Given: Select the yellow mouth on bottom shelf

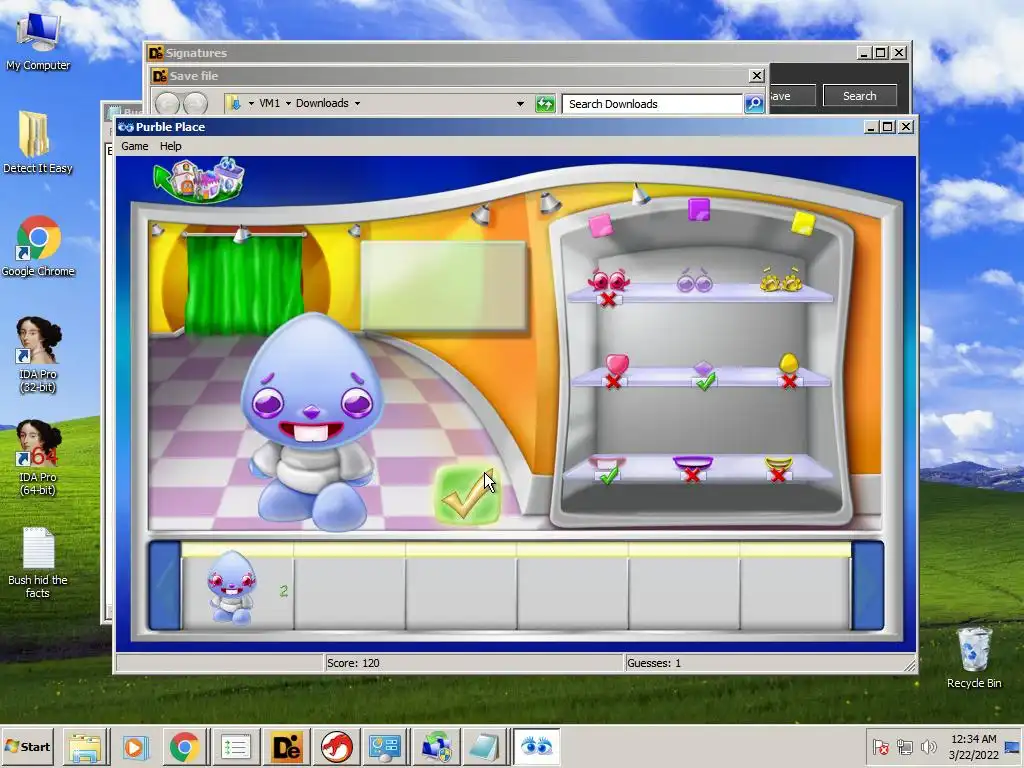Looking at the screenshot, I should (778, 463).
